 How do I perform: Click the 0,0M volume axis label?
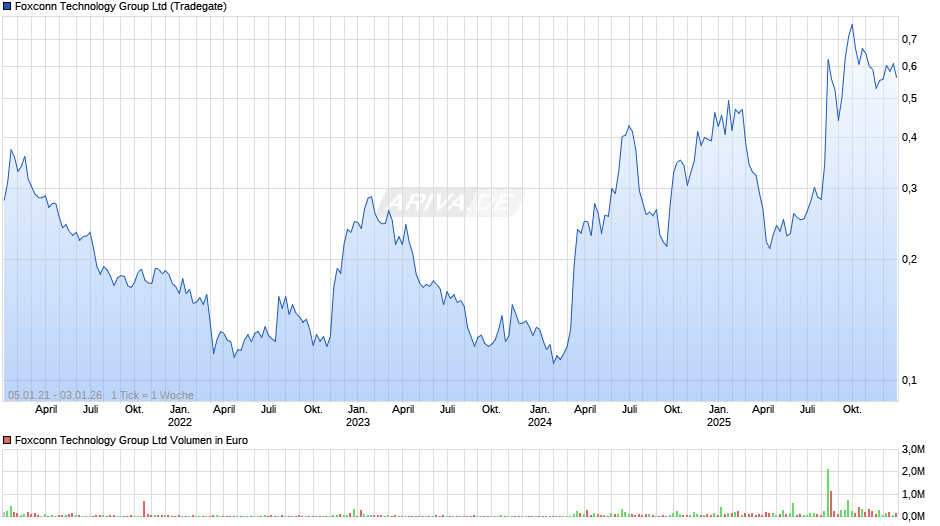point(913,516)
